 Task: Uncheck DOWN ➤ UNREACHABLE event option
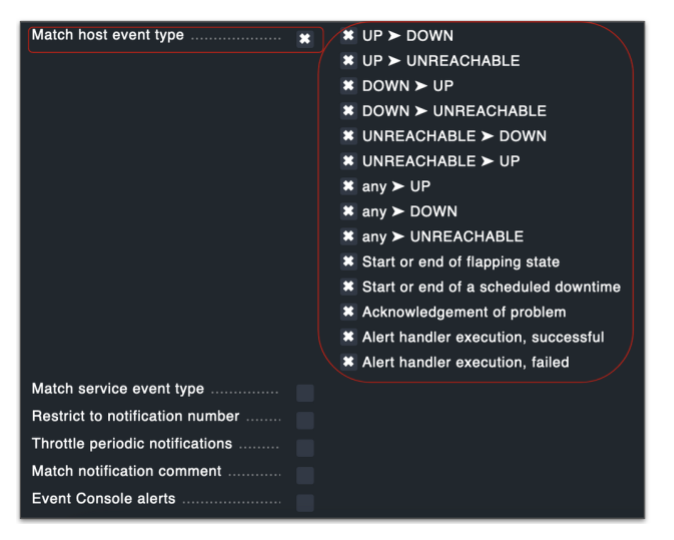[348, 111]
